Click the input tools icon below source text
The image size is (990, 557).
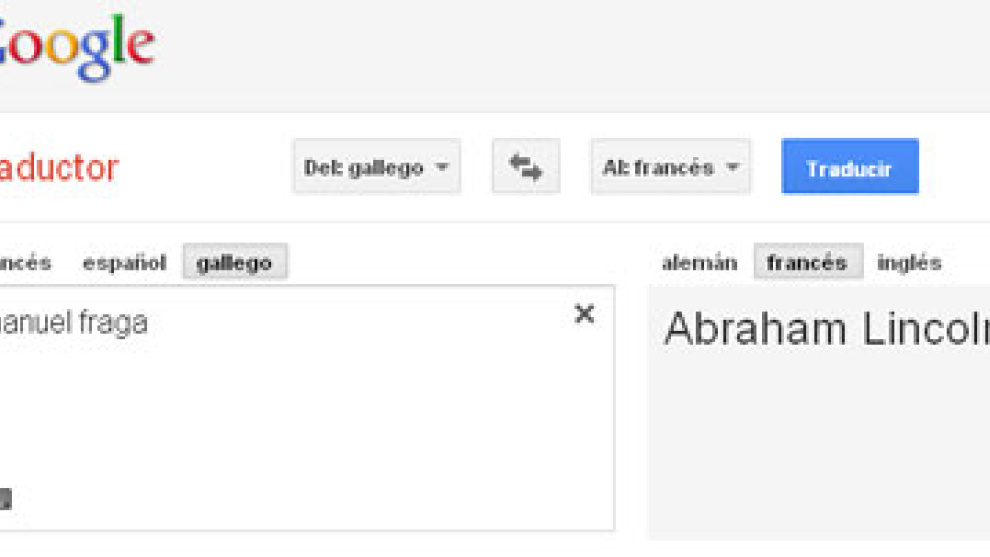coord(5,498)
